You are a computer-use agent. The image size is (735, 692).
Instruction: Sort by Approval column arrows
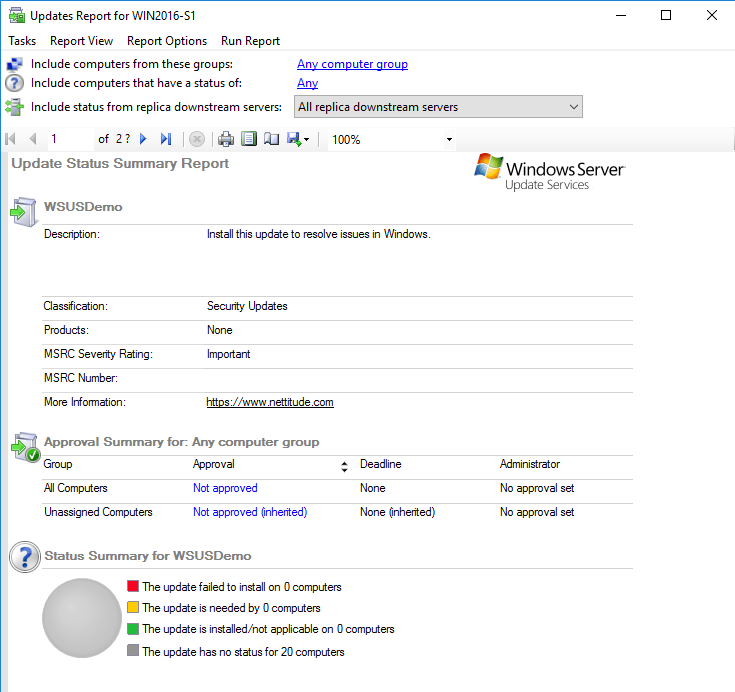tap(345, 466)
